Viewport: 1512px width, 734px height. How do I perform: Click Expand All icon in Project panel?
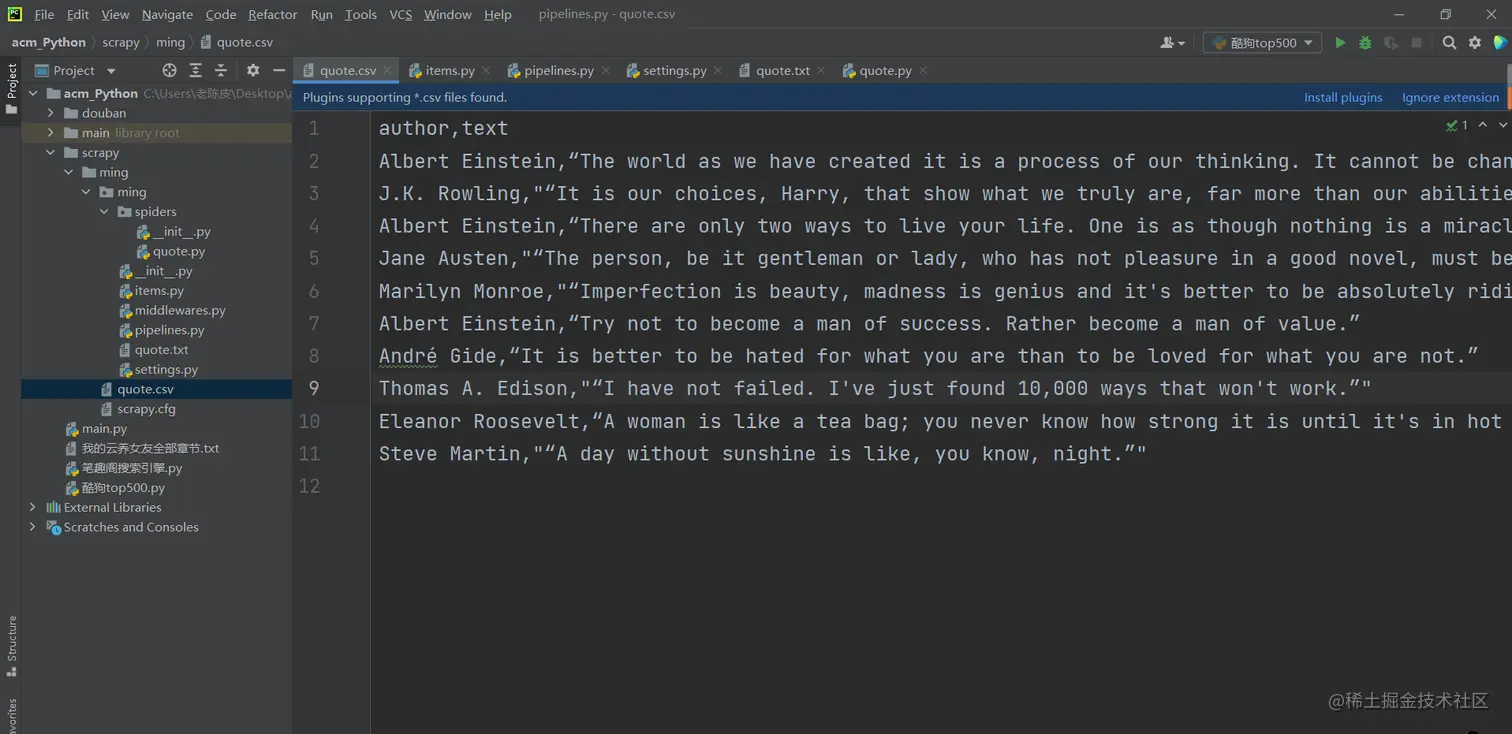tap(195, 70)
